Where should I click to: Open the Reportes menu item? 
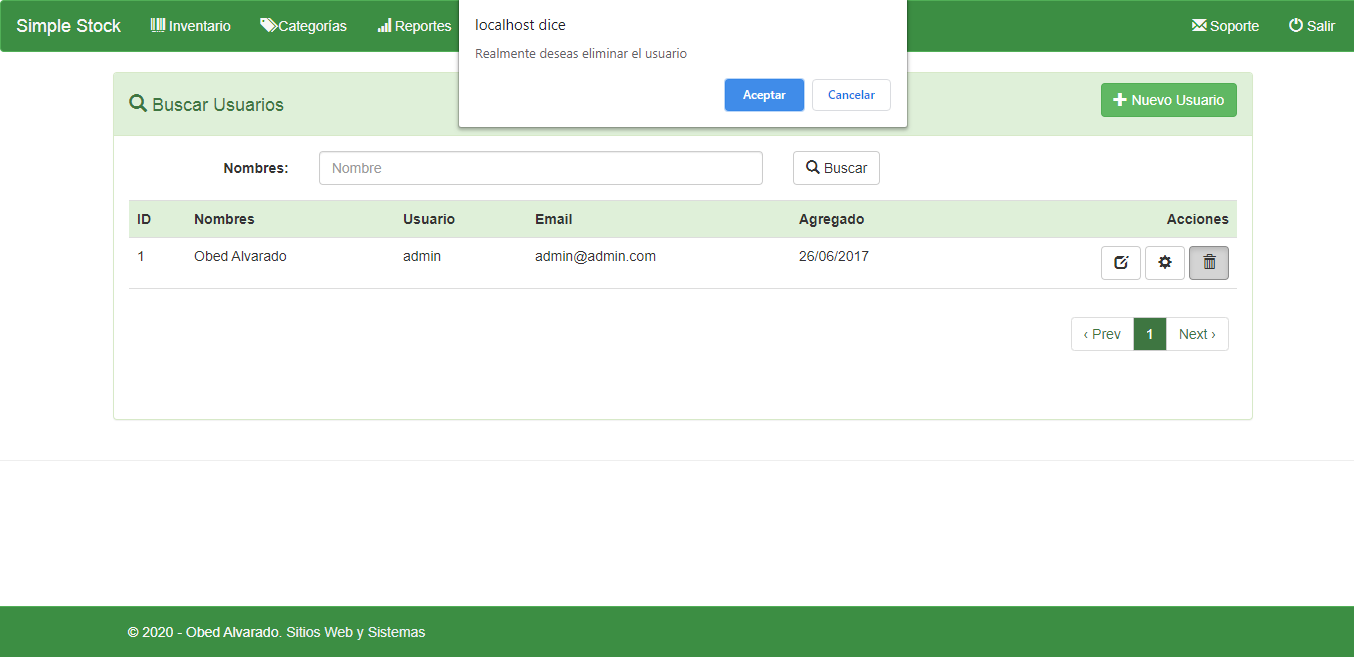pos(414,26)
